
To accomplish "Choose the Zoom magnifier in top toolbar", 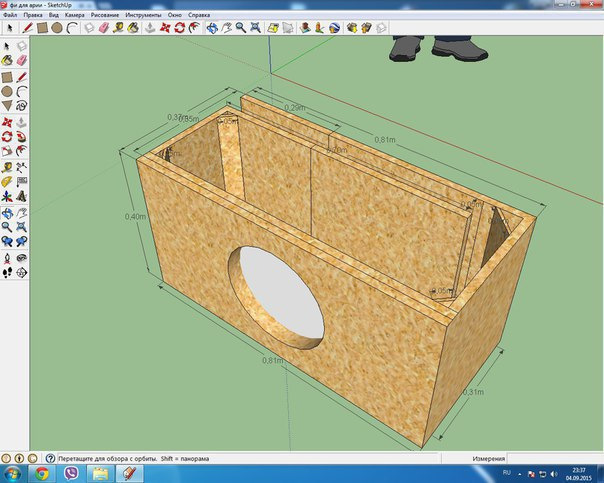I will coord(241,28).
